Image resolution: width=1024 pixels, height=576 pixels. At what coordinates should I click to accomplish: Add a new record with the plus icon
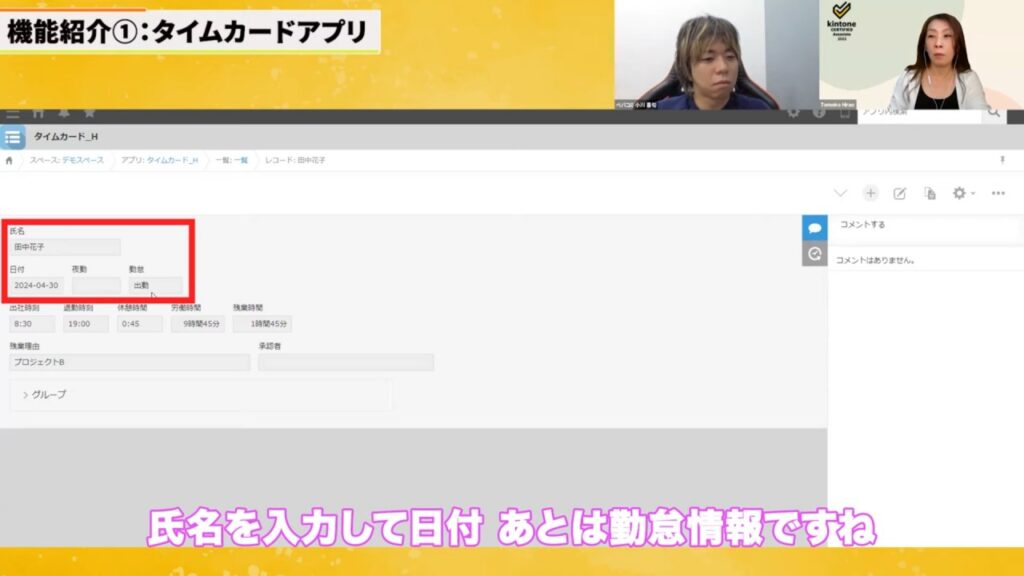[x=870, y=192]
